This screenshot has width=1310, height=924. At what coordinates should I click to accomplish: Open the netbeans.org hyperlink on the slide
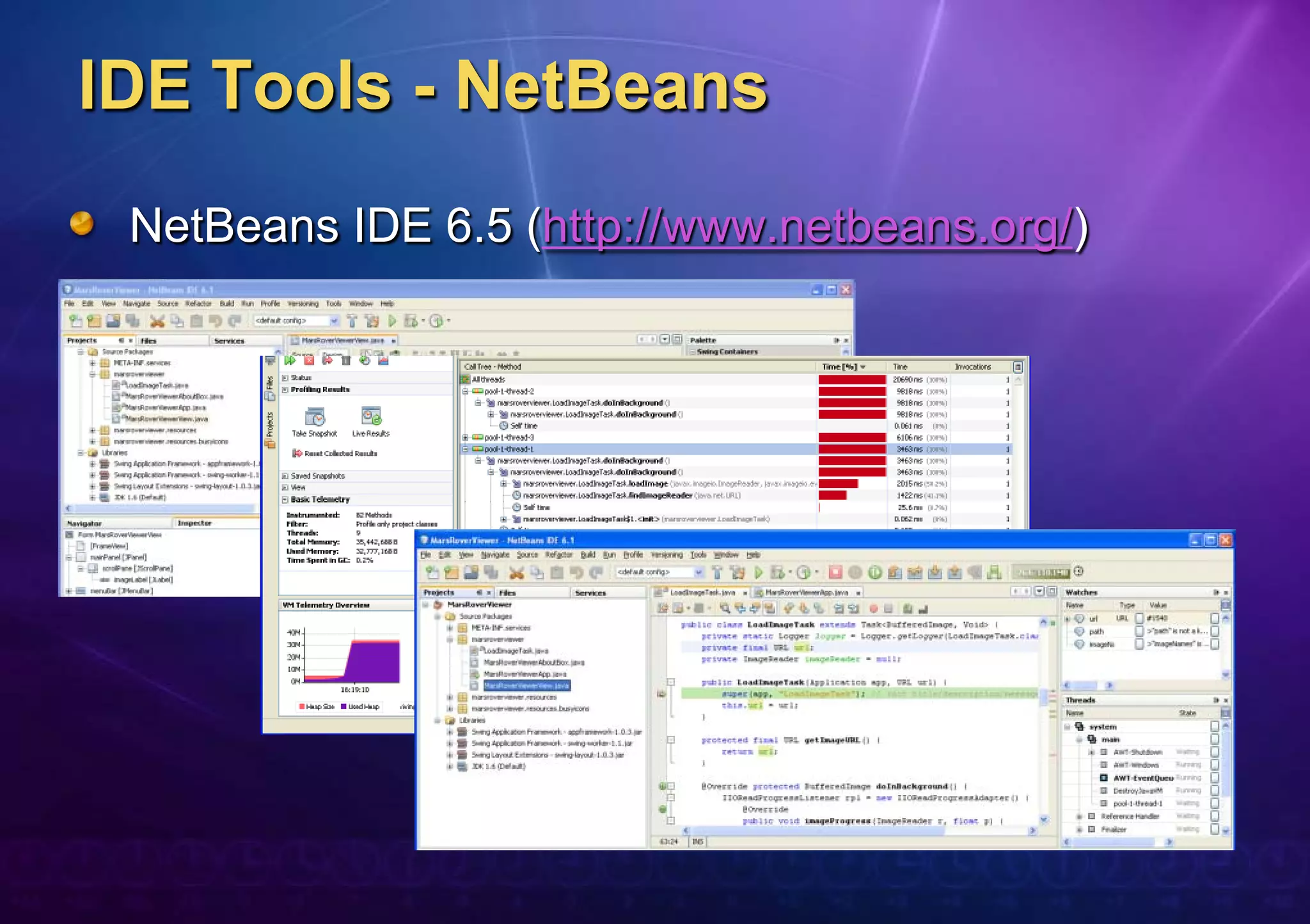coord(807,226)
